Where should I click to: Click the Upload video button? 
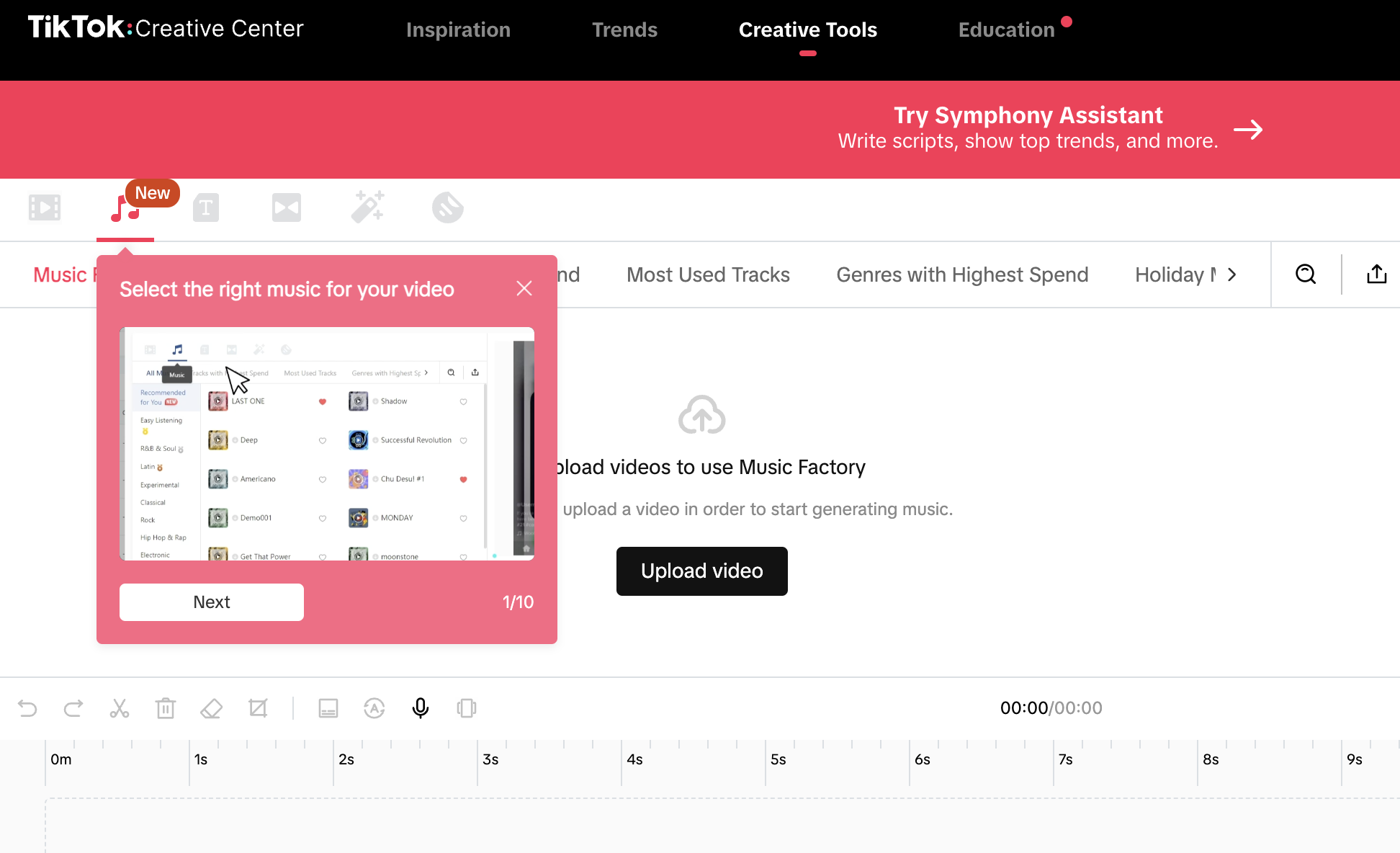tap(702, 571)
